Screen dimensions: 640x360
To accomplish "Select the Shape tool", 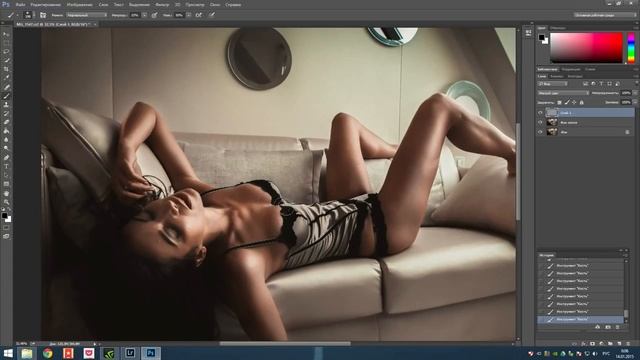I will point(6,184).
